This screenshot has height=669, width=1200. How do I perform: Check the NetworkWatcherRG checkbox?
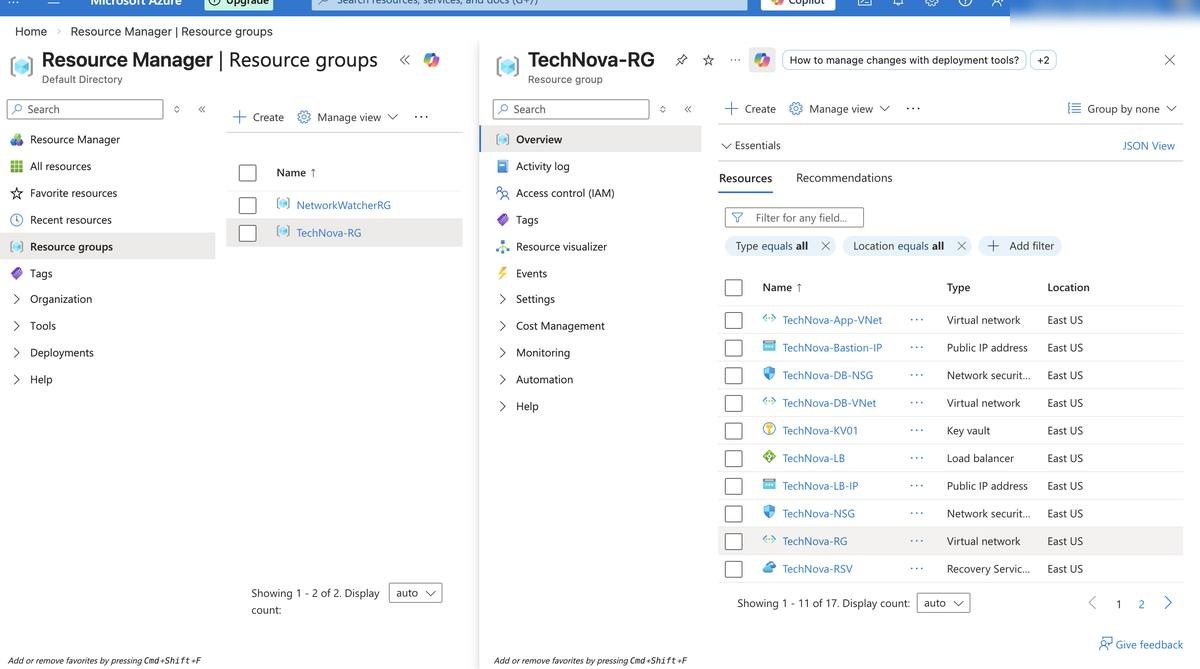pyautogui.click(x=248, y=205)
